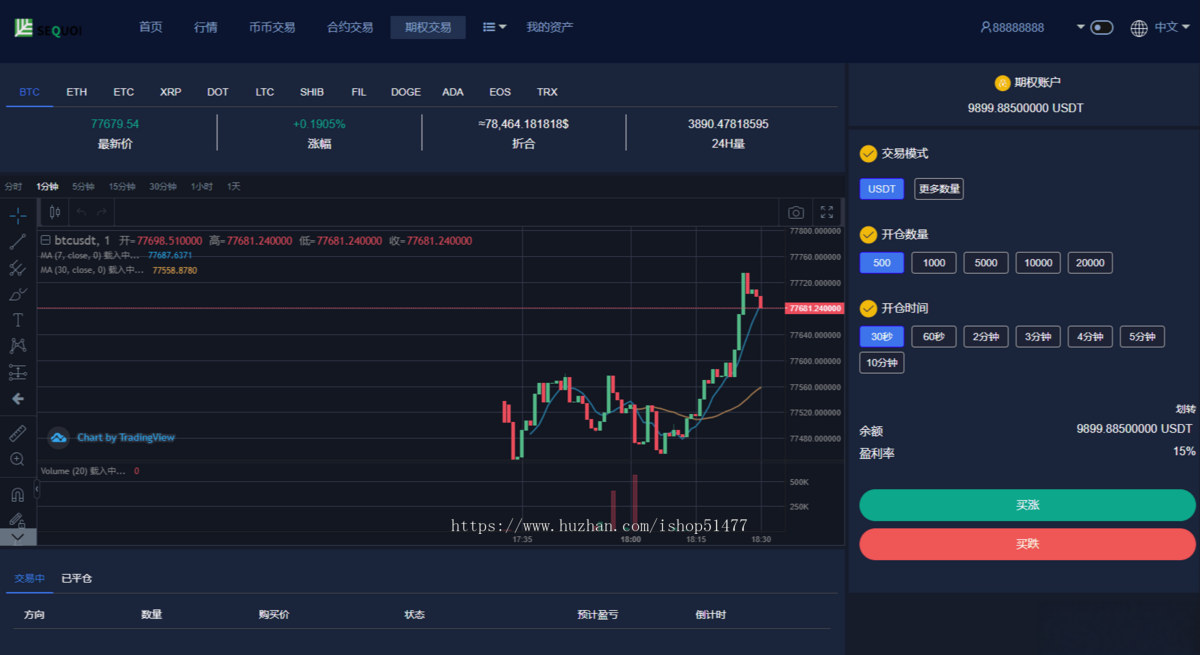The width and height of the screenshot is (1200, 655).
Task: Select USDT trading mode
Action: (x=882, y=189)
